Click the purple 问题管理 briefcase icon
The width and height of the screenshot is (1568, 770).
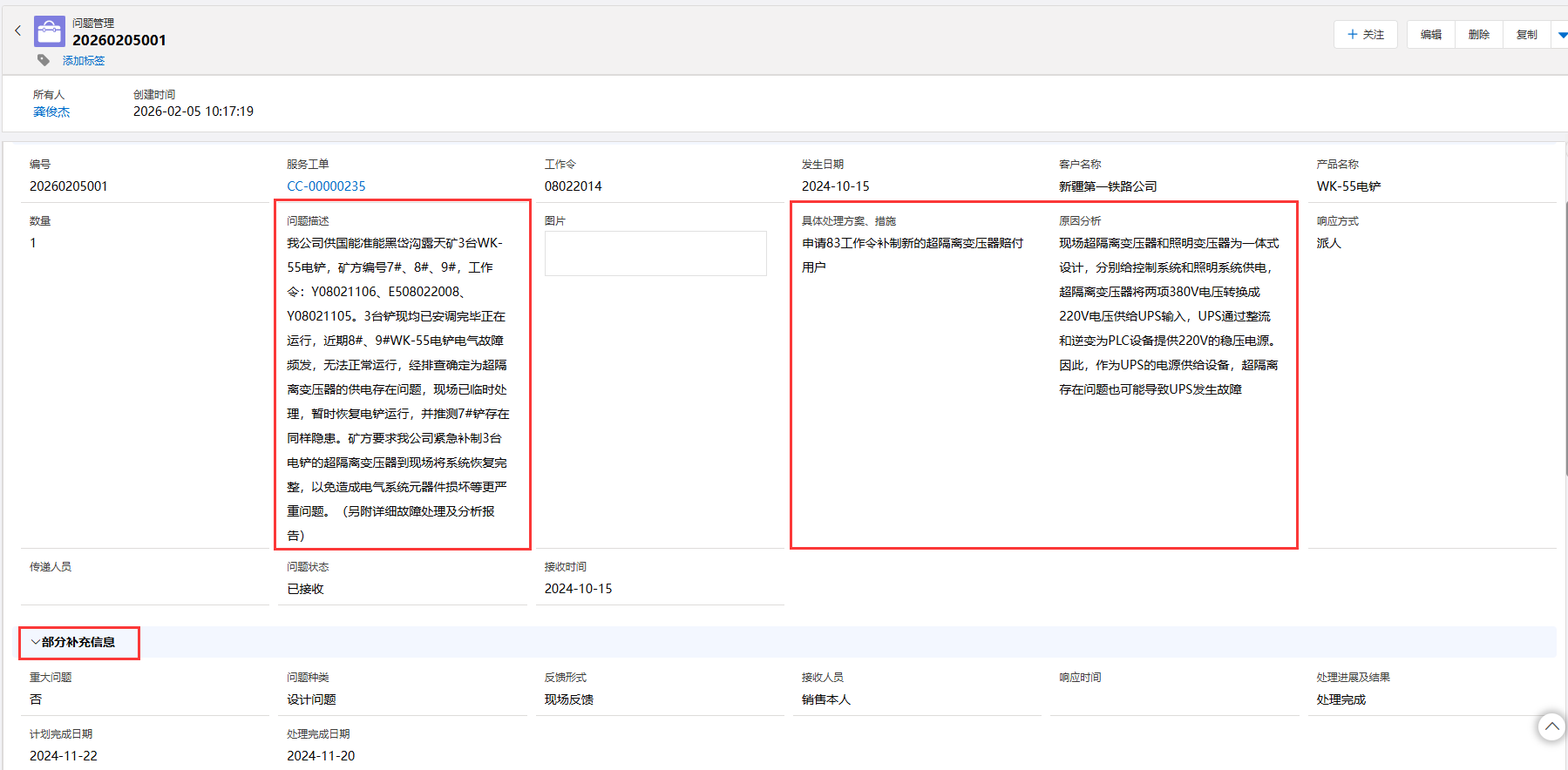pyautogui.click(x=49, y=31)
